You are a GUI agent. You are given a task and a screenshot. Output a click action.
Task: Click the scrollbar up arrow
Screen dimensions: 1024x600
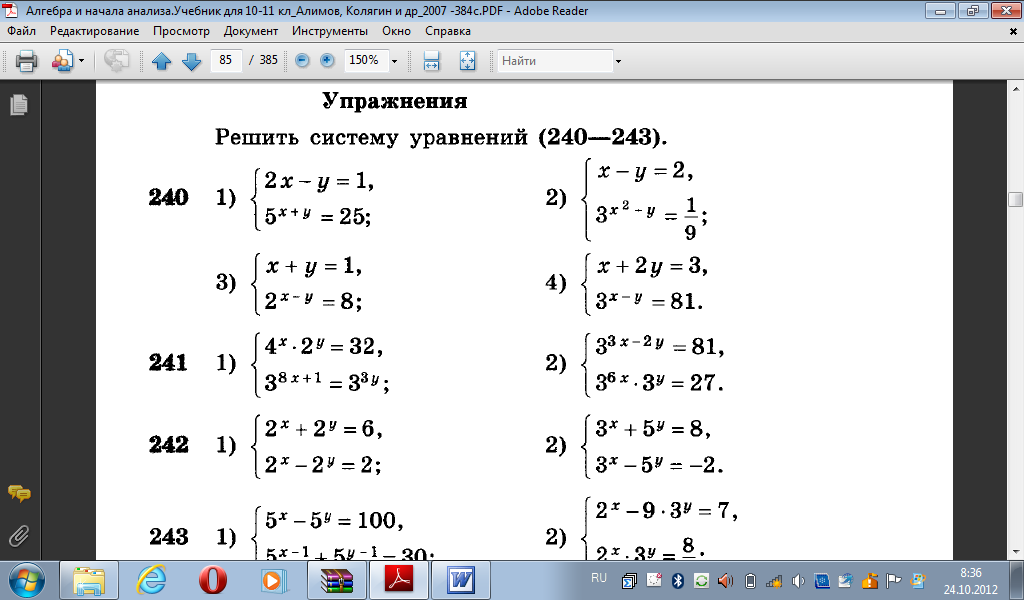click(x=1016, y=88)
